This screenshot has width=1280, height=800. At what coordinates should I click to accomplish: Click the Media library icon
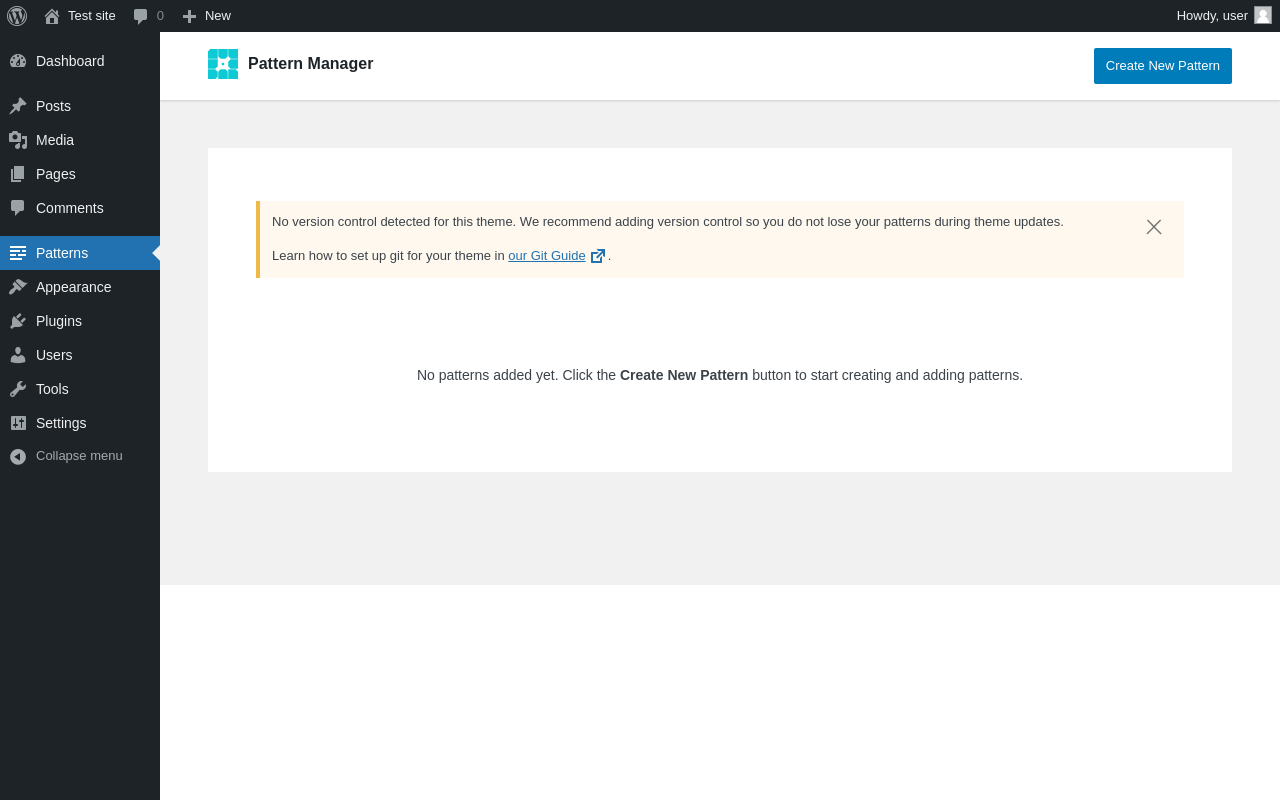pos(18,140)
